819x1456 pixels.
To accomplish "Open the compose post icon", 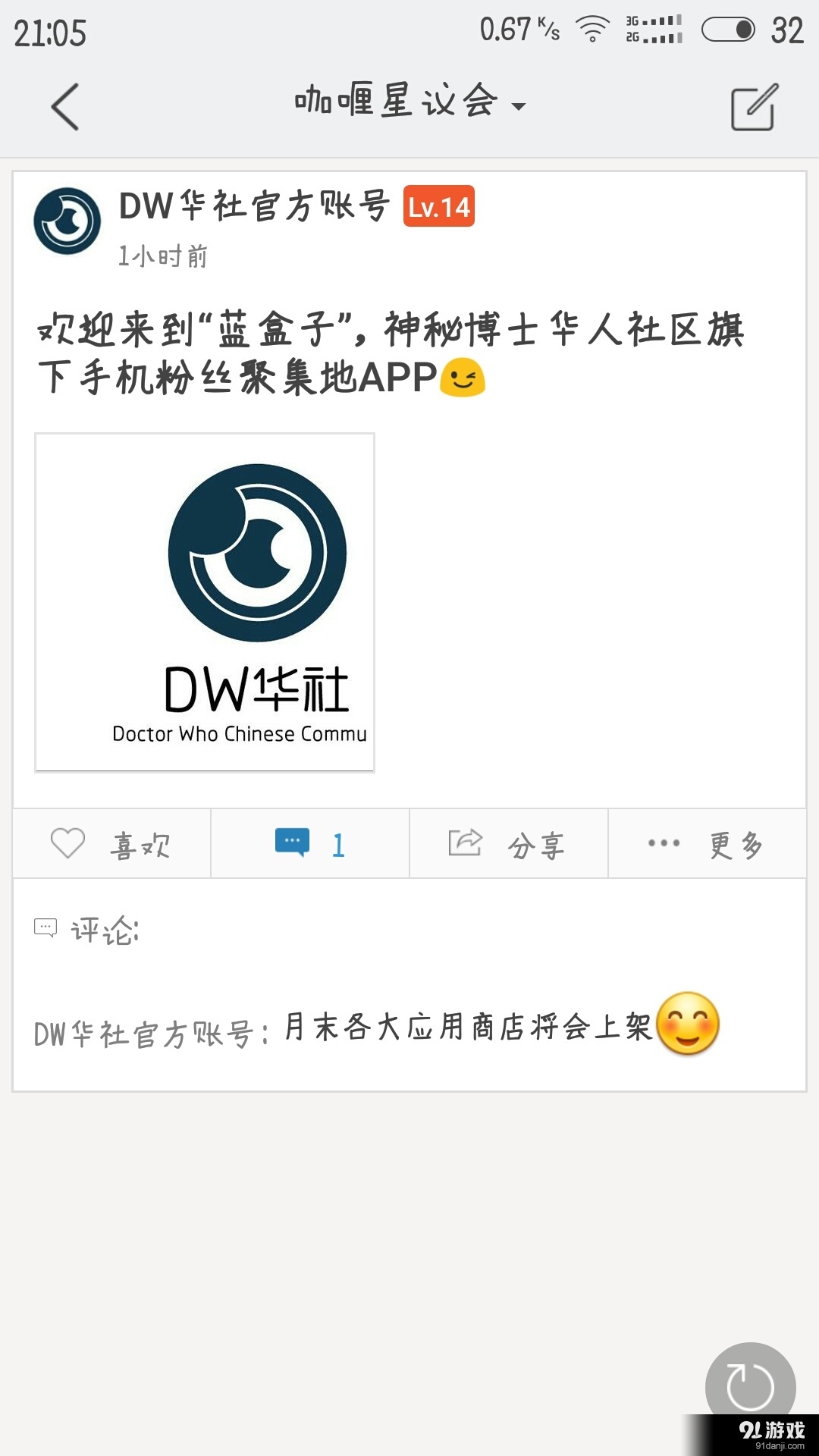I will (755, 107).
